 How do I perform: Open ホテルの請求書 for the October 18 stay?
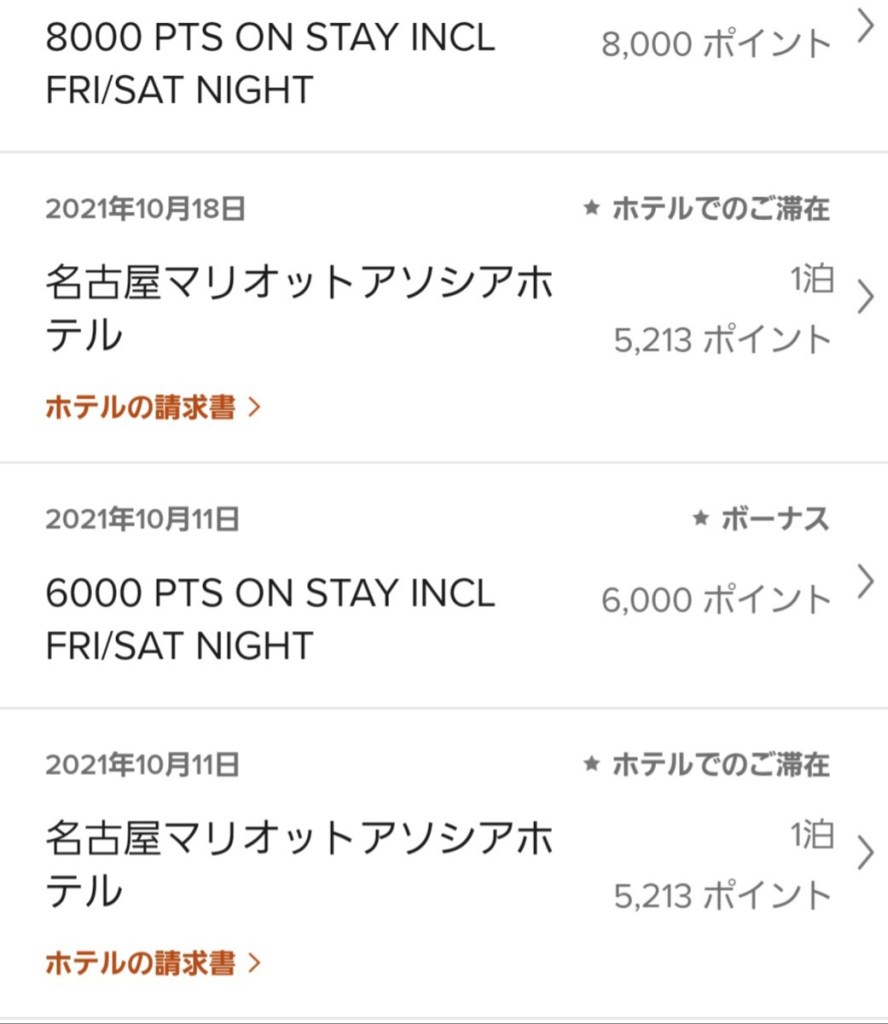(141, 408)
